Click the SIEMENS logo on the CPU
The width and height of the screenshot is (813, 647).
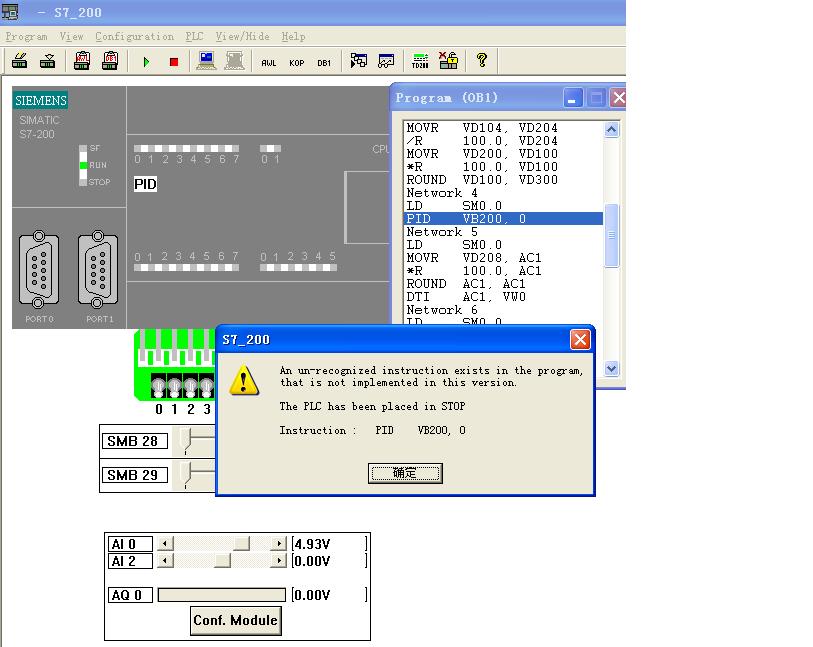pyautogui.click(x=40, y=100)
